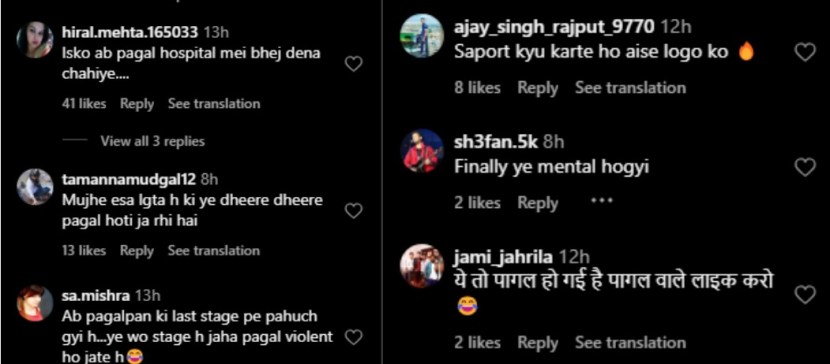The image size is (830, 364).
Task: View the 41 likes on hiral's comment
Action: click(x=84, y=104)
